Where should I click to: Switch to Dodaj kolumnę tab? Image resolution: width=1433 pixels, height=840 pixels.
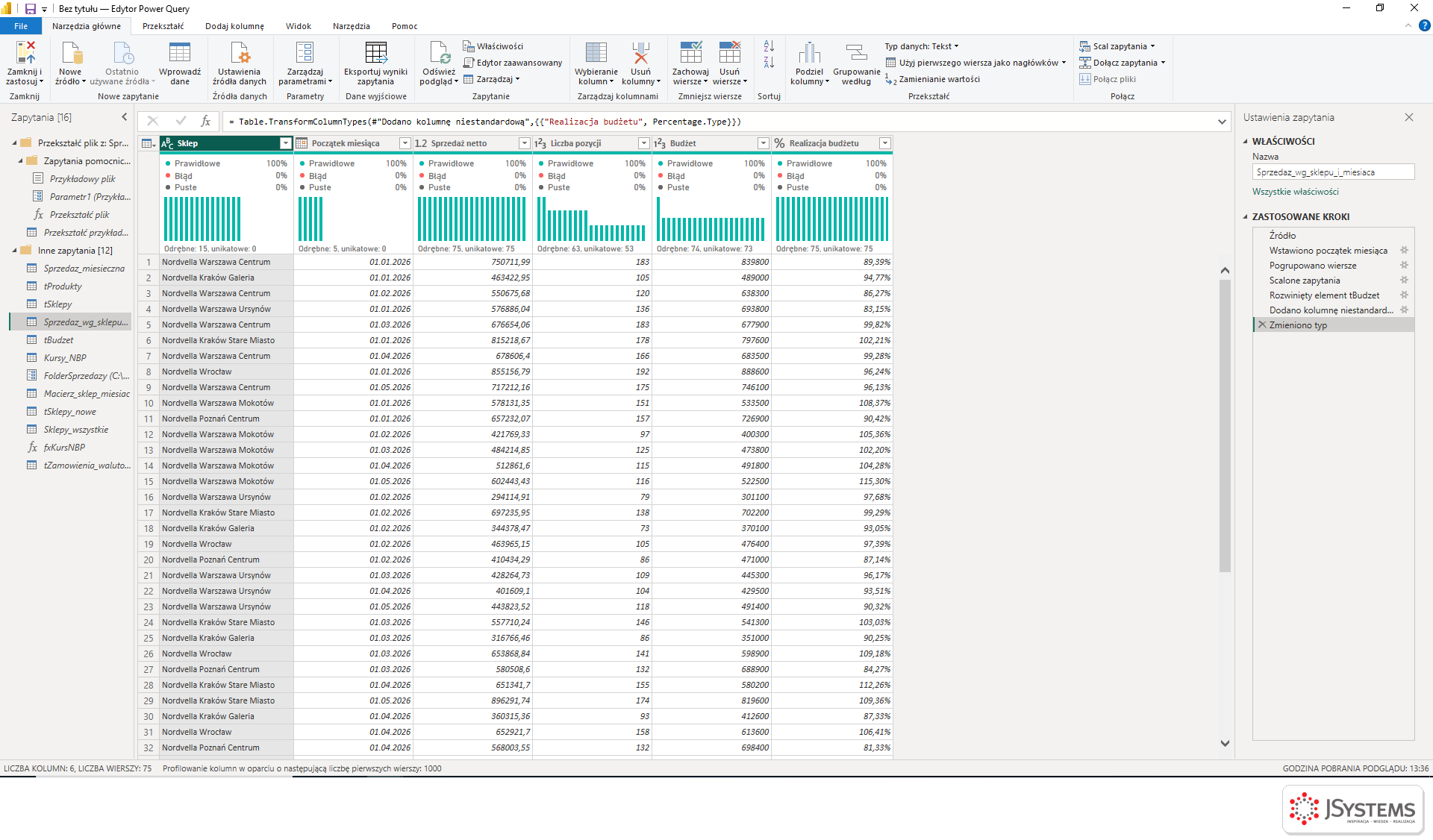point(234,26)
